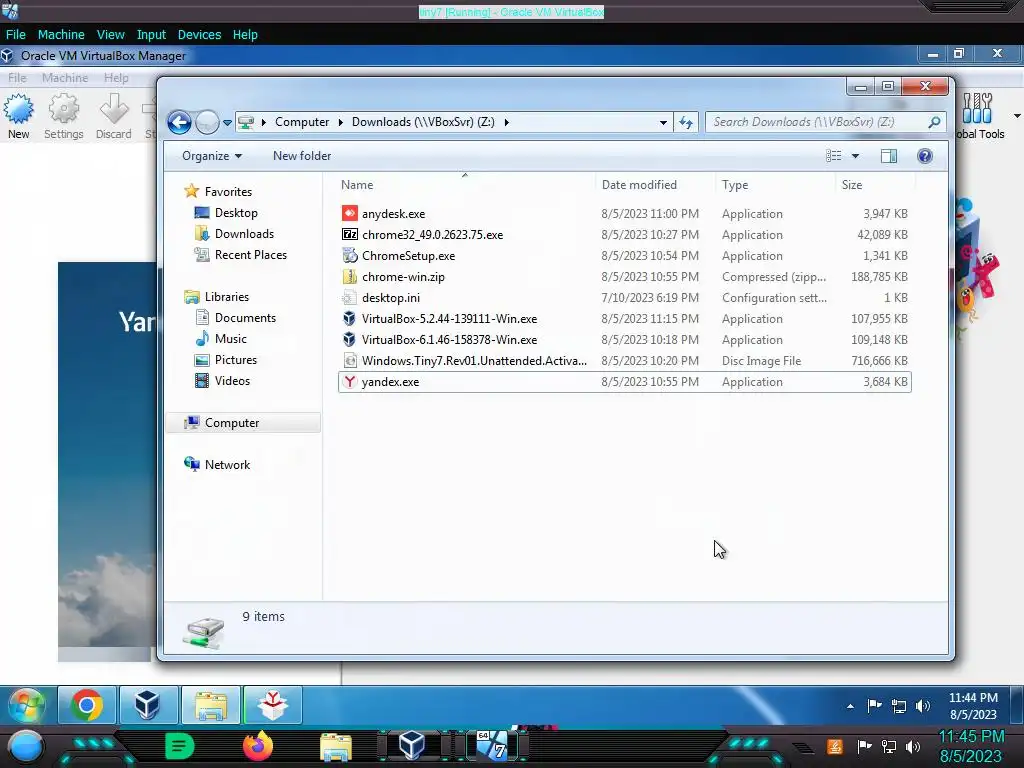Click the Search Downloads input field
Viewport: 1024px width, 768px height.
point(816,122)
